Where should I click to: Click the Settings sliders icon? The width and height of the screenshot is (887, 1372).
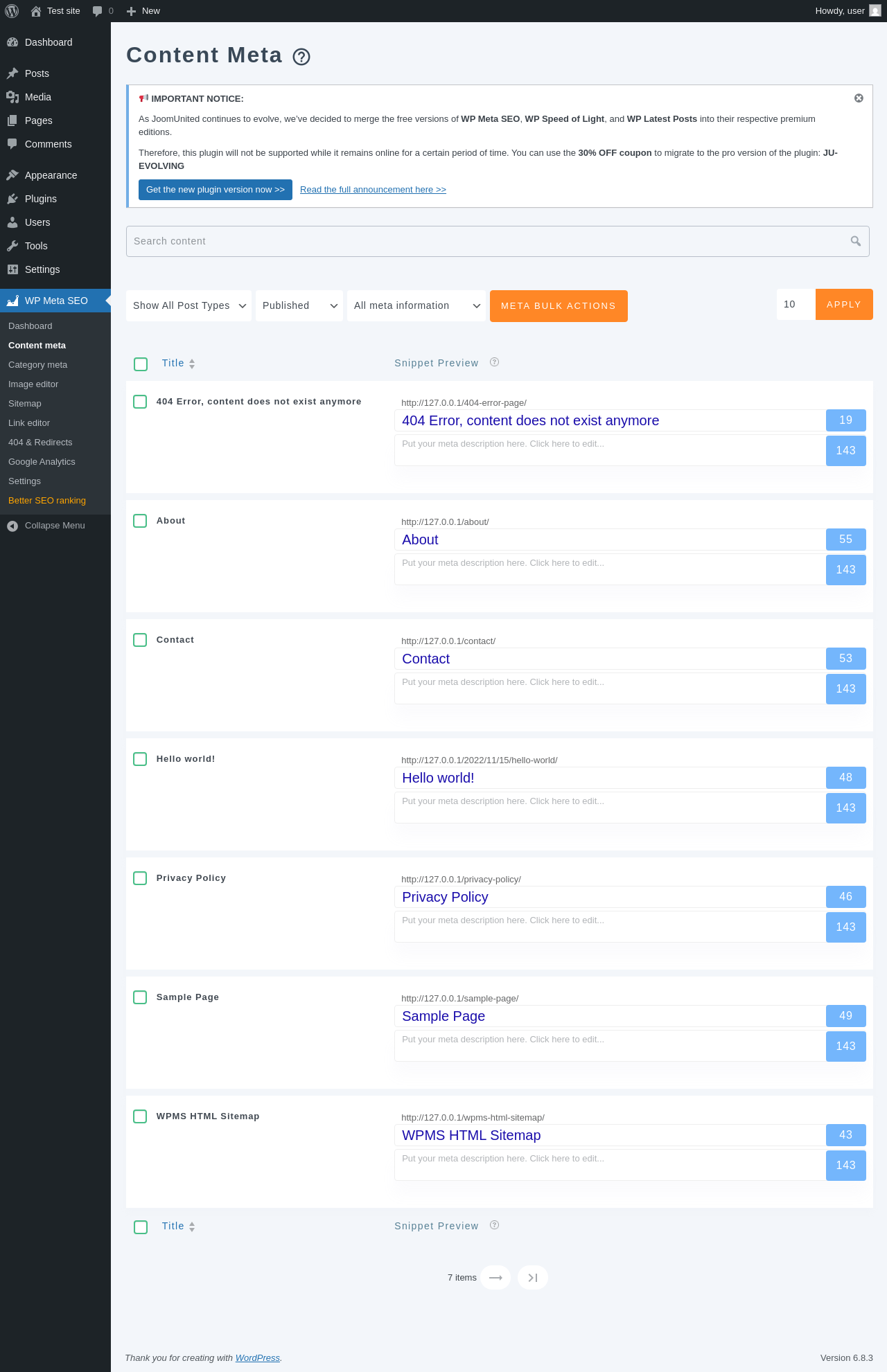pos(12,269)
